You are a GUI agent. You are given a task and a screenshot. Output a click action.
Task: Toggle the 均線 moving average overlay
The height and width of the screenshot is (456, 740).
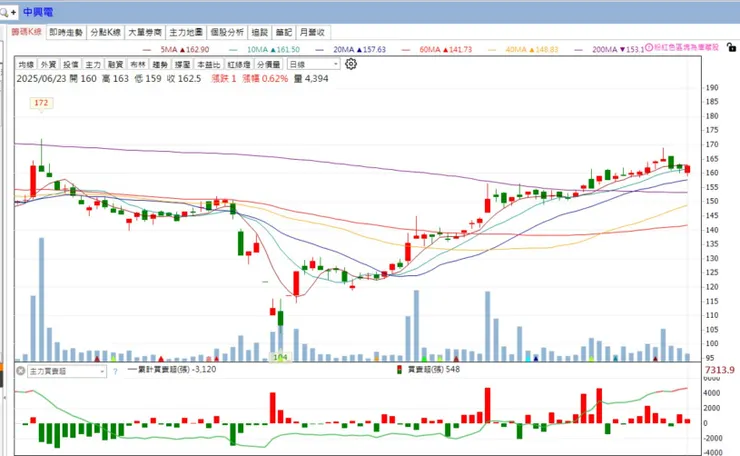(26, 64)
